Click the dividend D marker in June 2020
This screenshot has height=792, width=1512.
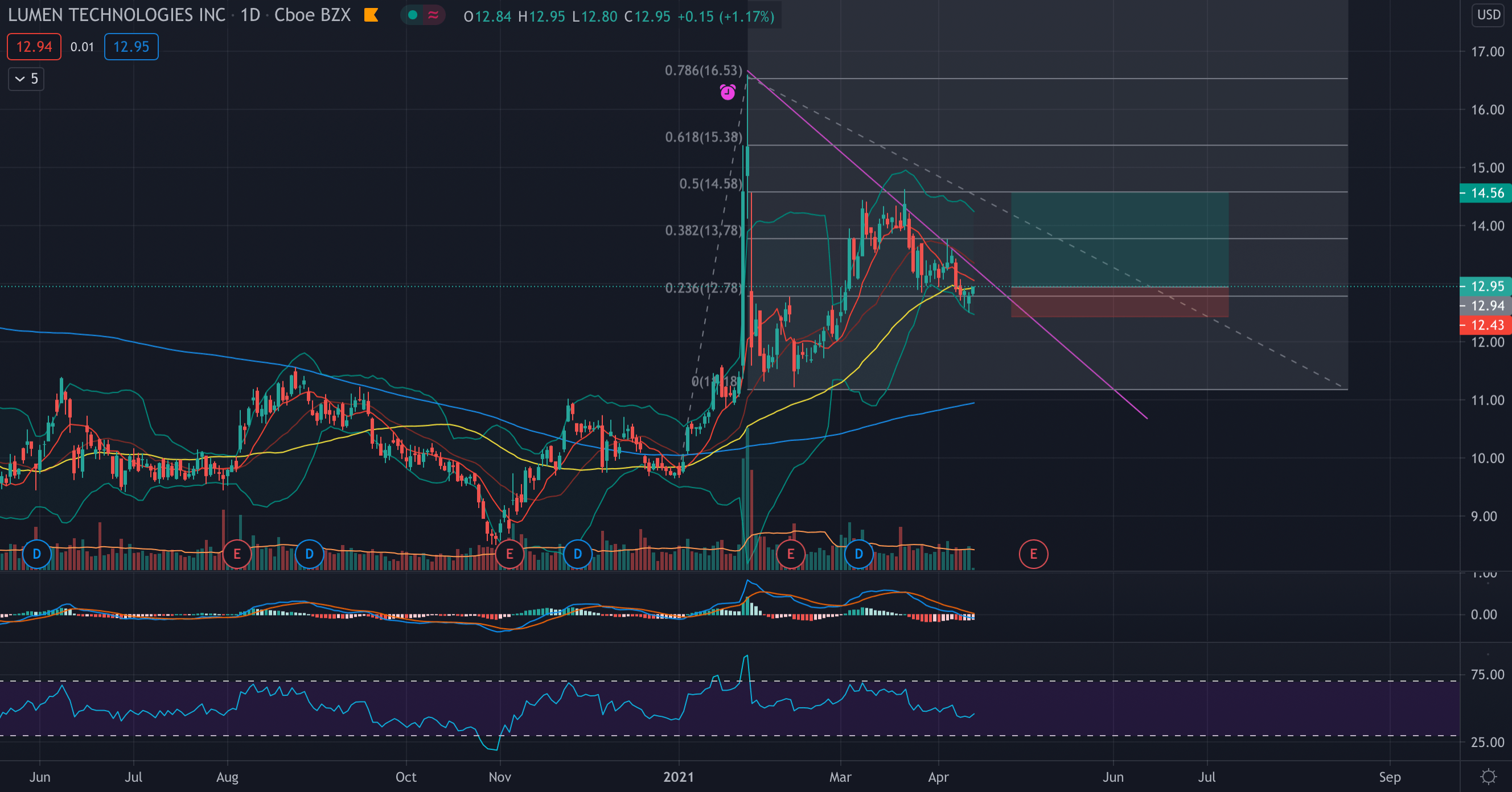point(37,554)
